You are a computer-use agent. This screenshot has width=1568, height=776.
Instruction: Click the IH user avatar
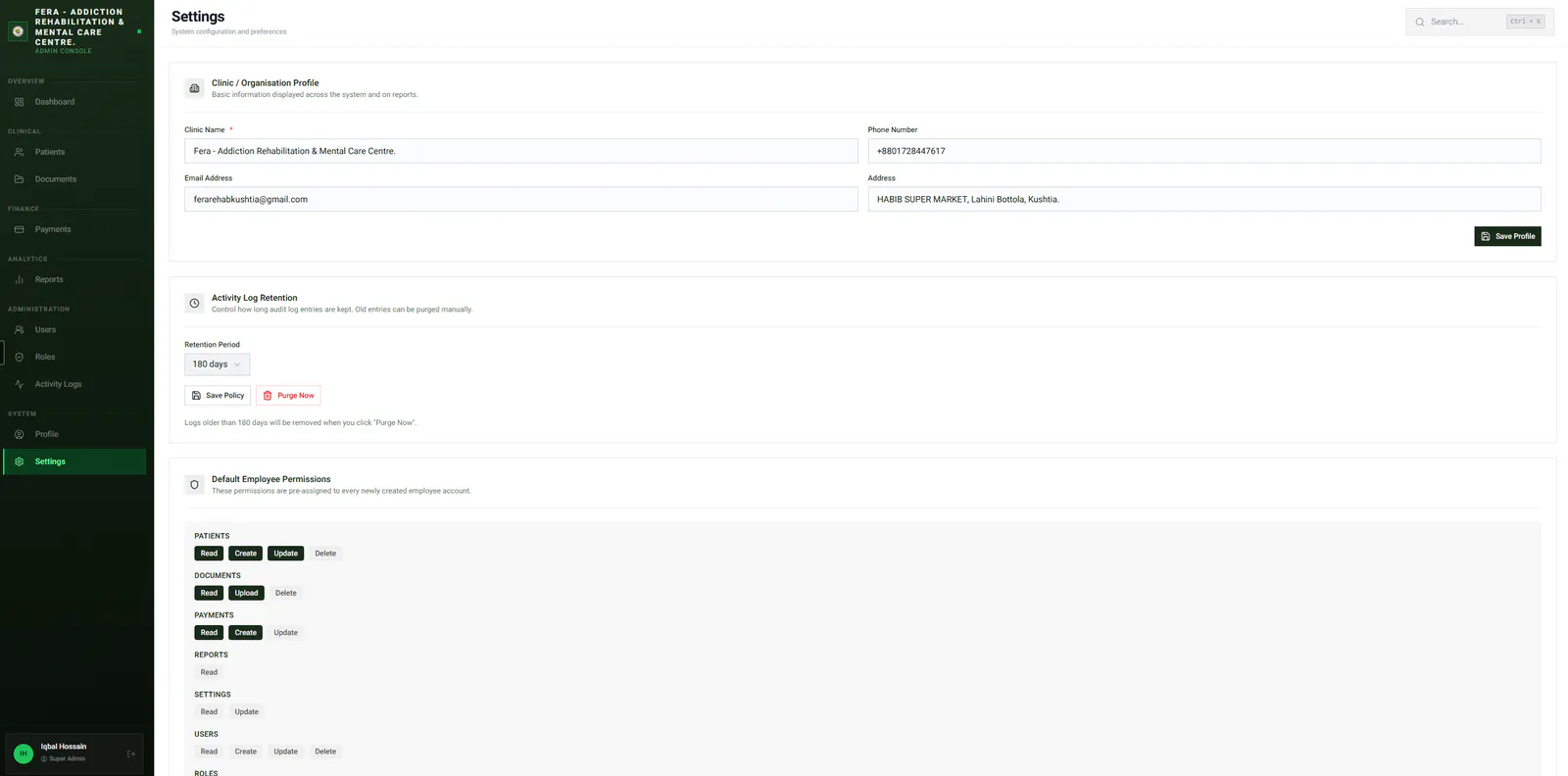[x=24, y=753]
